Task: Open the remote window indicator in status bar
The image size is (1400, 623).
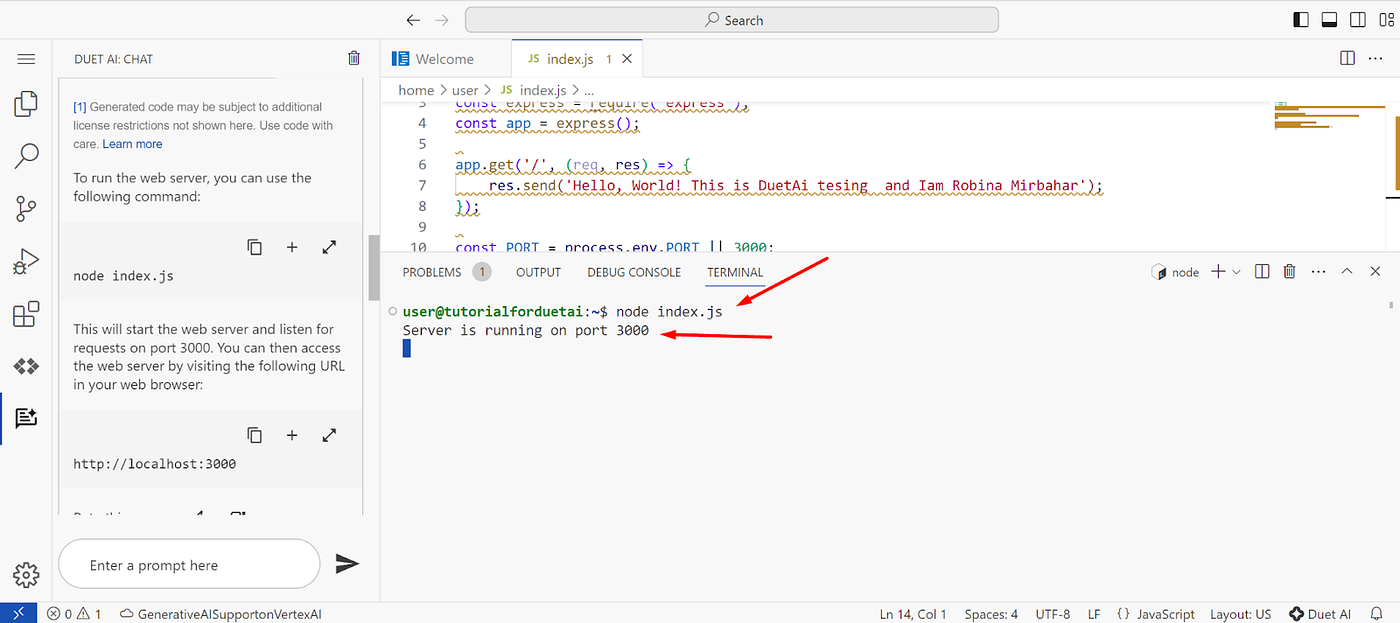Action: 18,614
